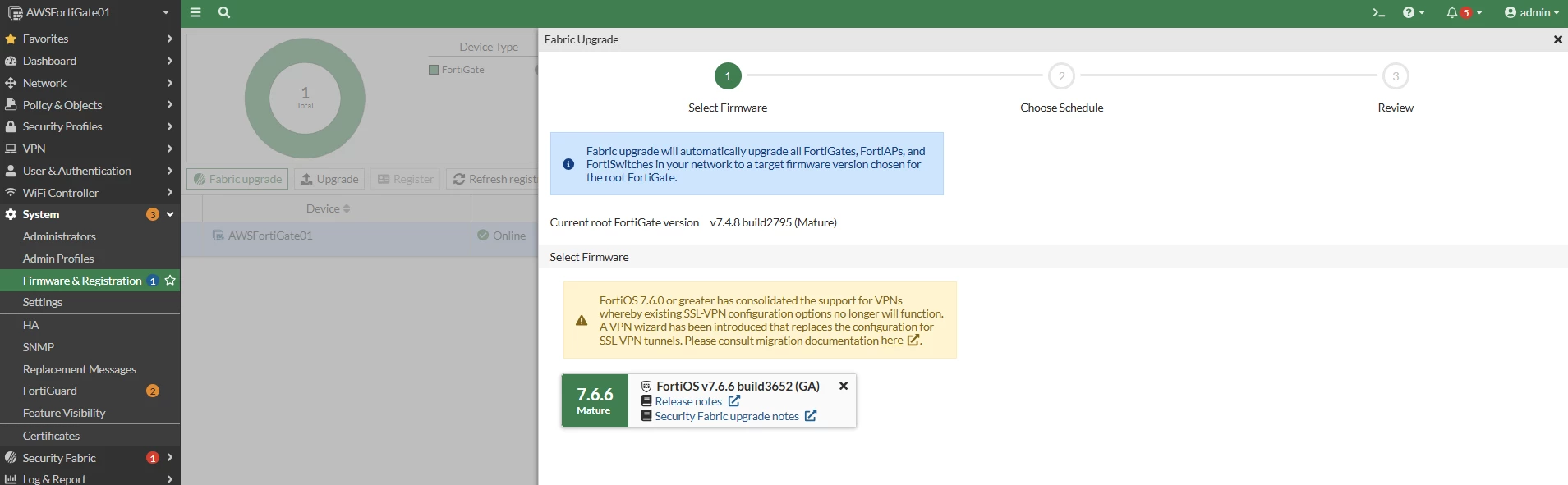
Task: Remove the FortiOS v7.6.6 firmware selection
Action: [x=844, y=386]
